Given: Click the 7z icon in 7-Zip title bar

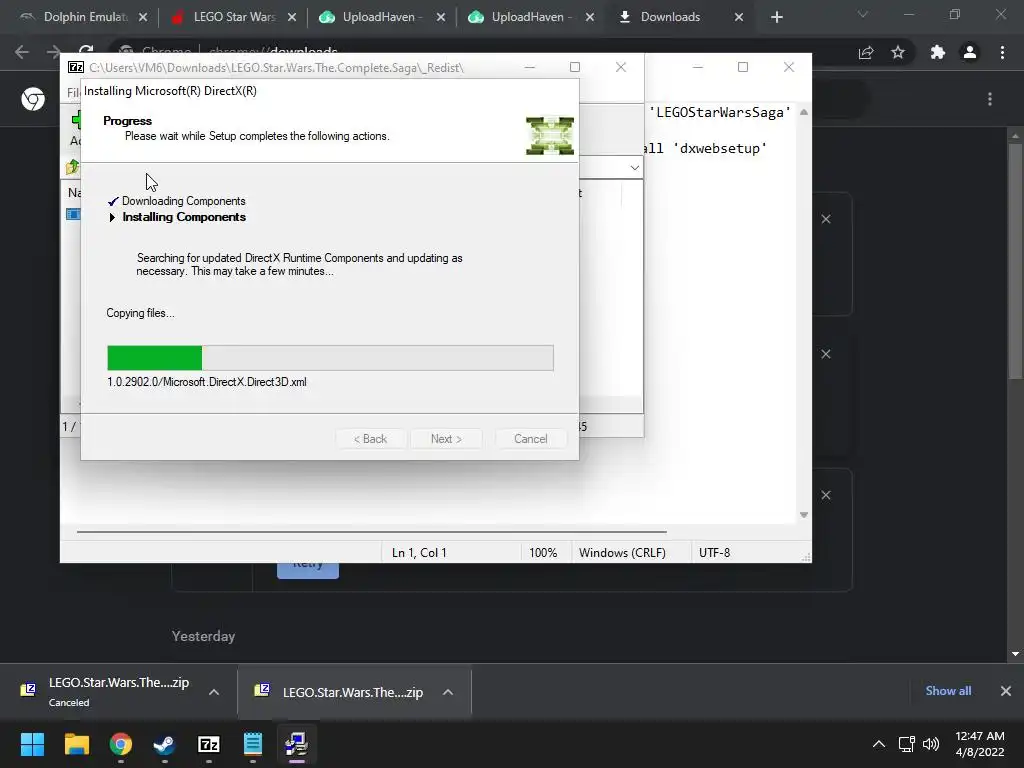Looking at the screenshot, I should click(x=76, y=67).
